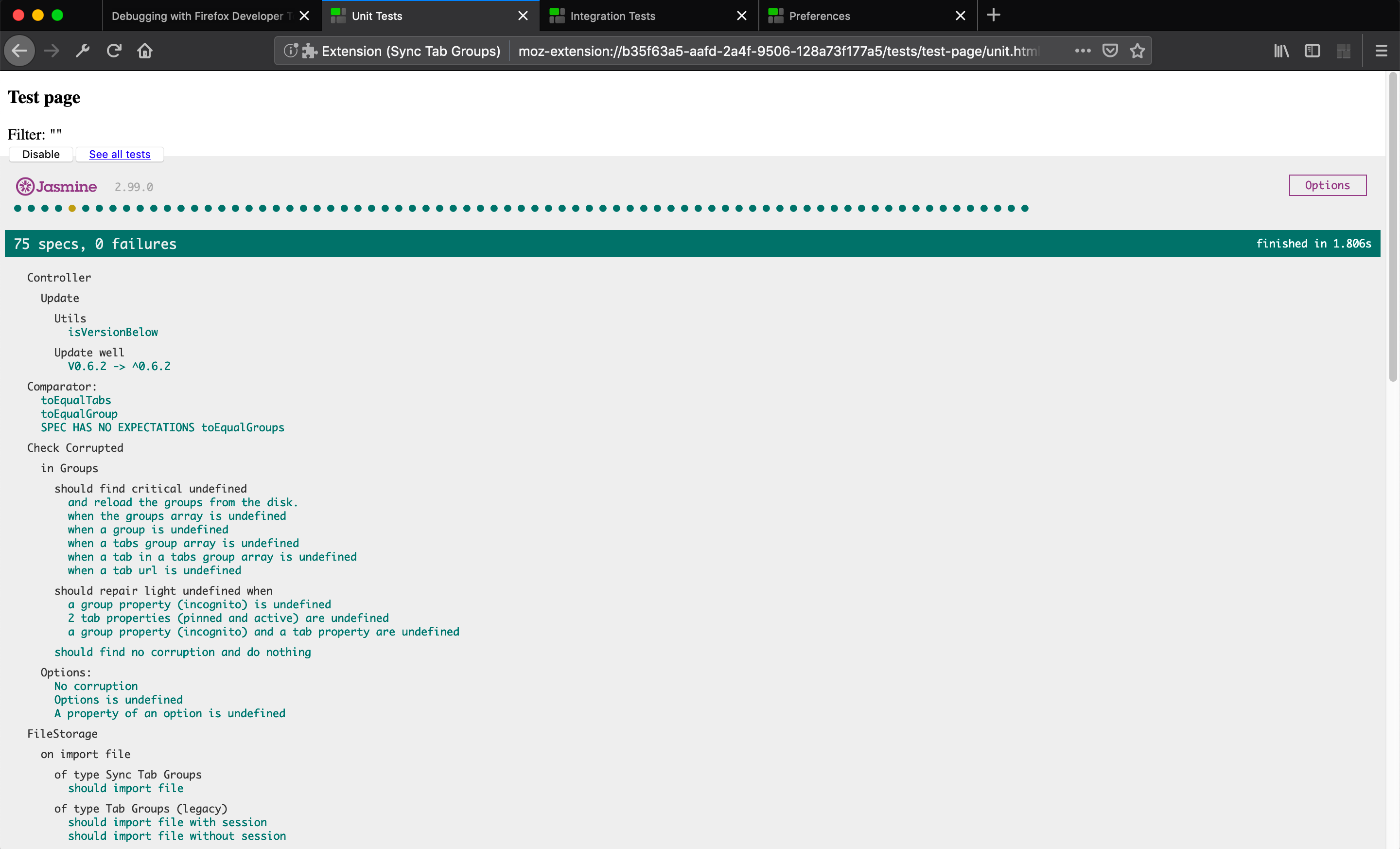Viewport: 1400px width, 849px height.
Task: Click the Jasmine logo
Action: point(56,186)
